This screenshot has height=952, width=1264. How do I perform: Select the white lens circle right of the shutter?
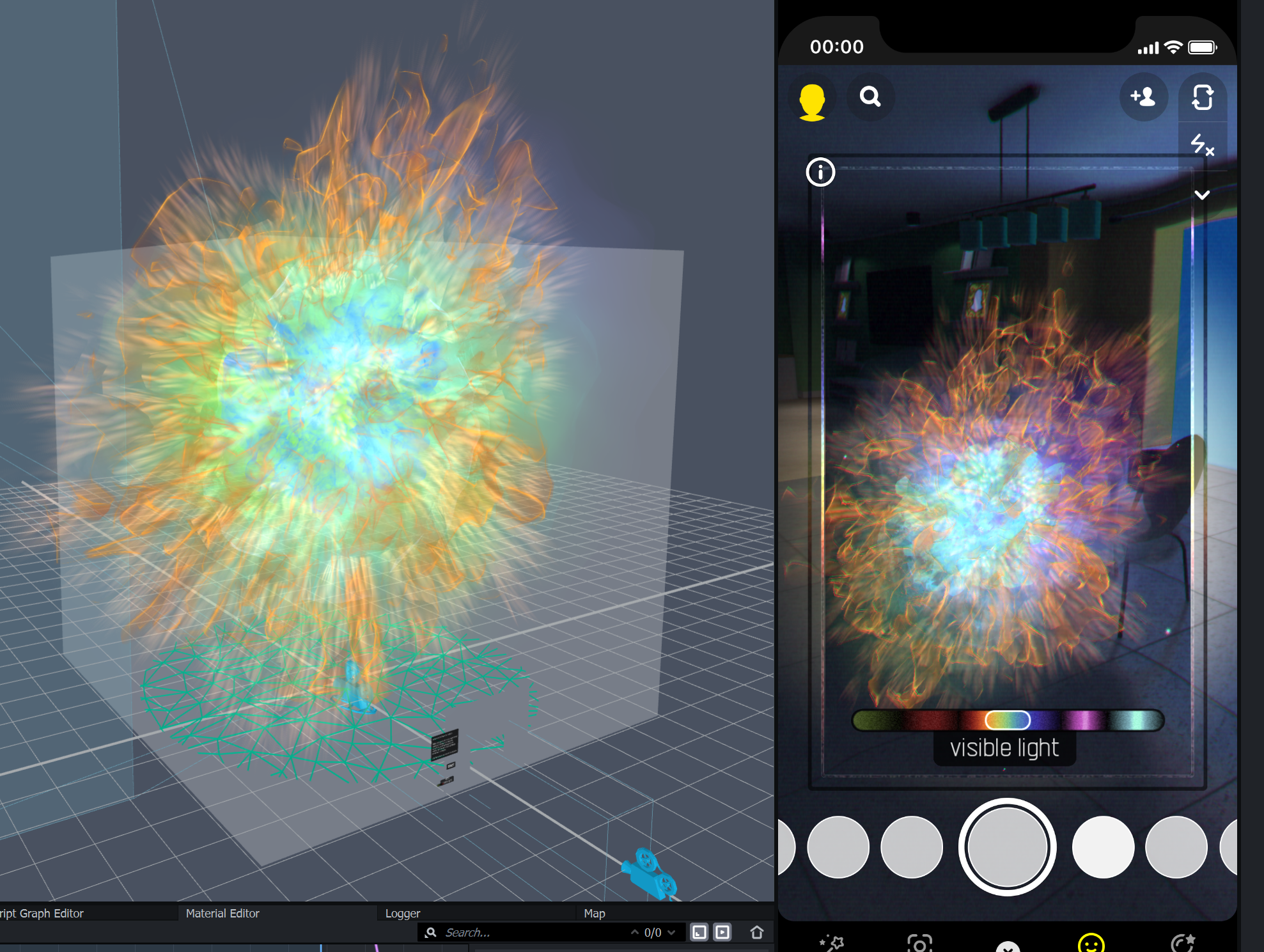[1103, 847]
